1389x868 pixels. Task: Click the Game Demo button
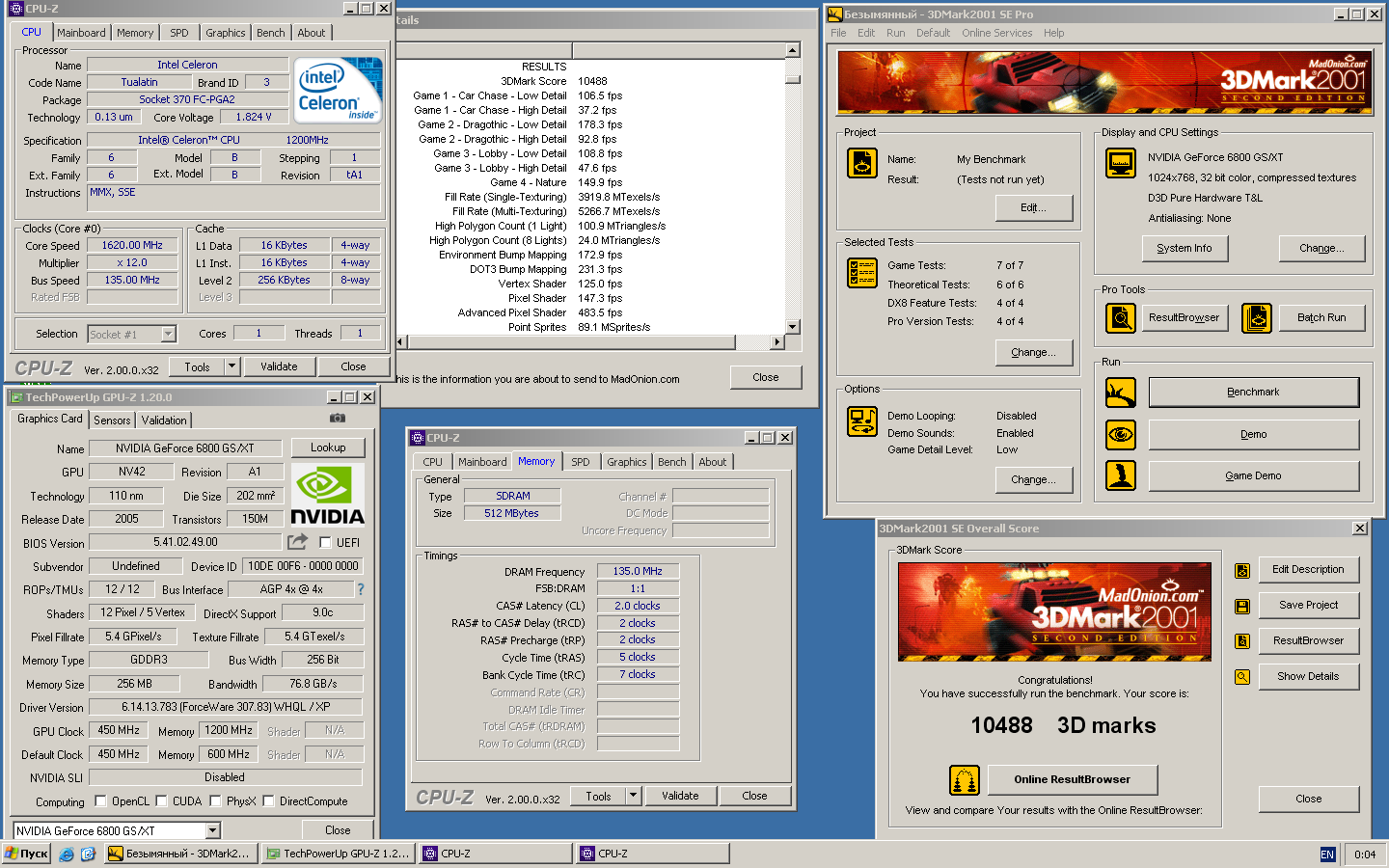click(1253, 475)
